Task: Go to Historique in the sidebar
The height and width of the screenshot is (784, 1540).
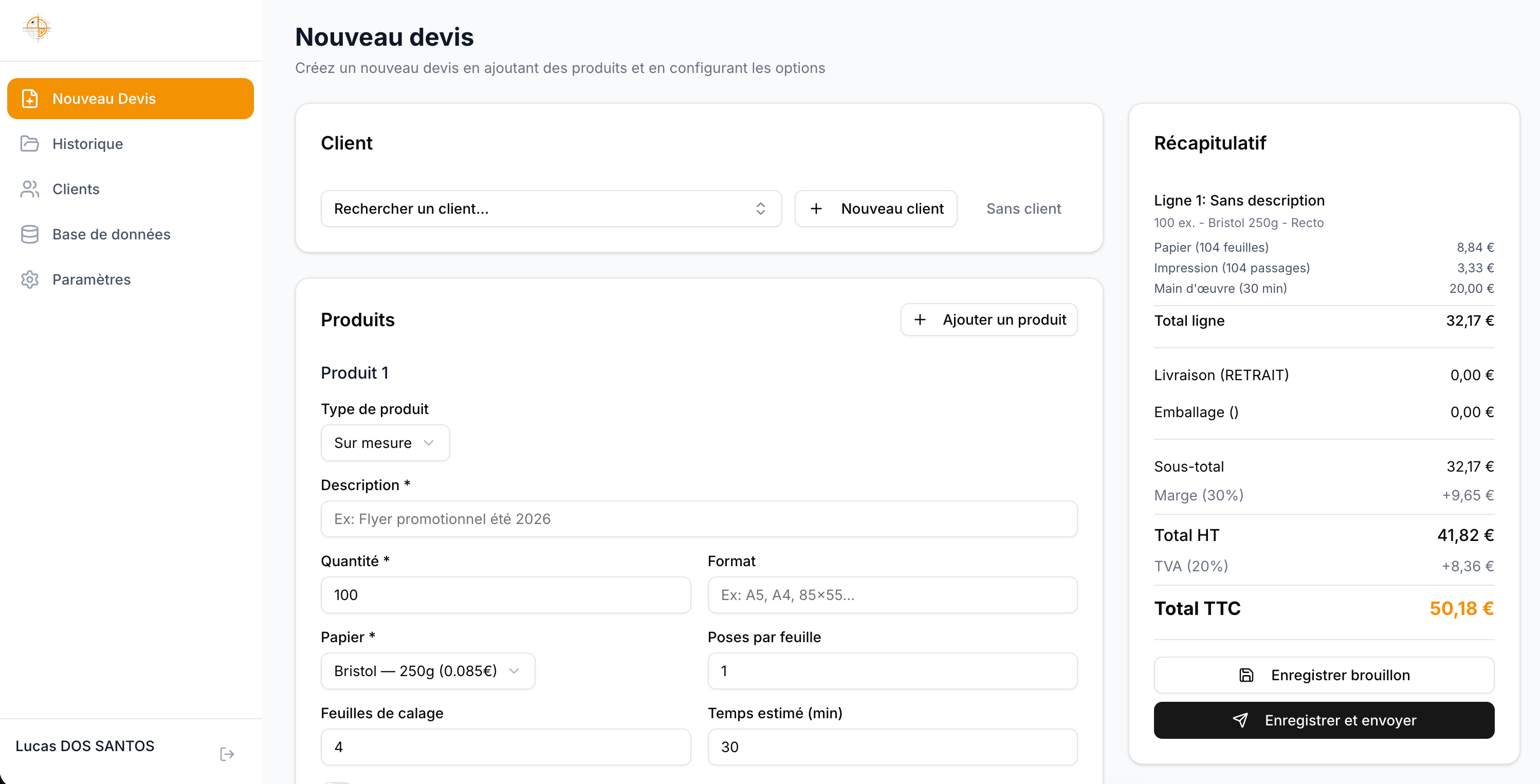Action: (131, 143)
